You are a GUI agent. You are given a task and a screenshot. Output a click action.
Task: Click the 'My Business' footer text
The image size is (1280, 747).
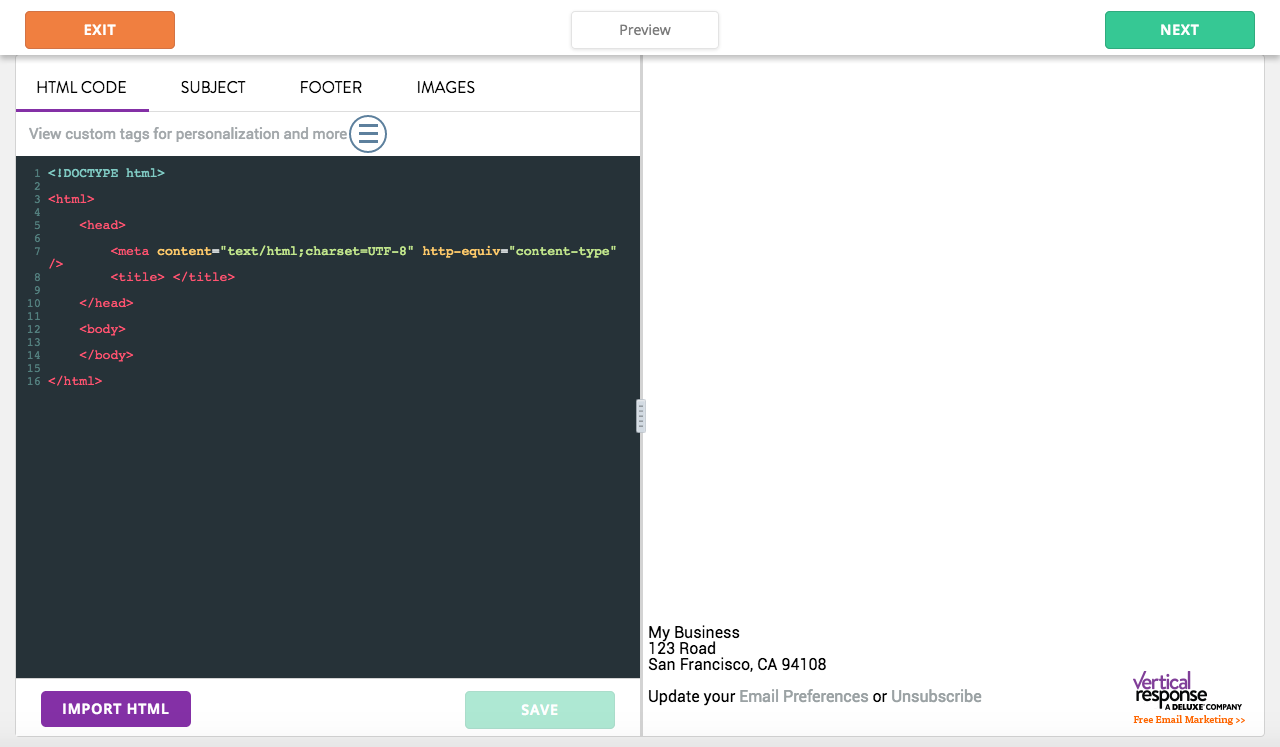[694, 632]
